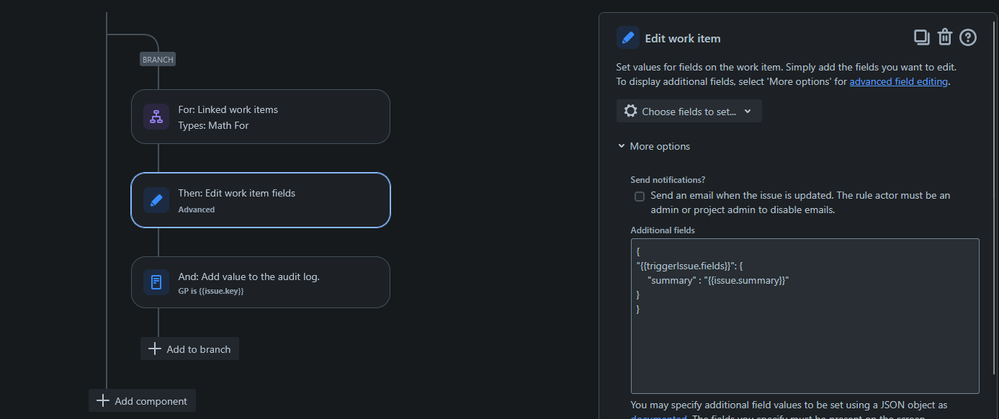Click the Edit work item pencil icon

coord(628,38)
